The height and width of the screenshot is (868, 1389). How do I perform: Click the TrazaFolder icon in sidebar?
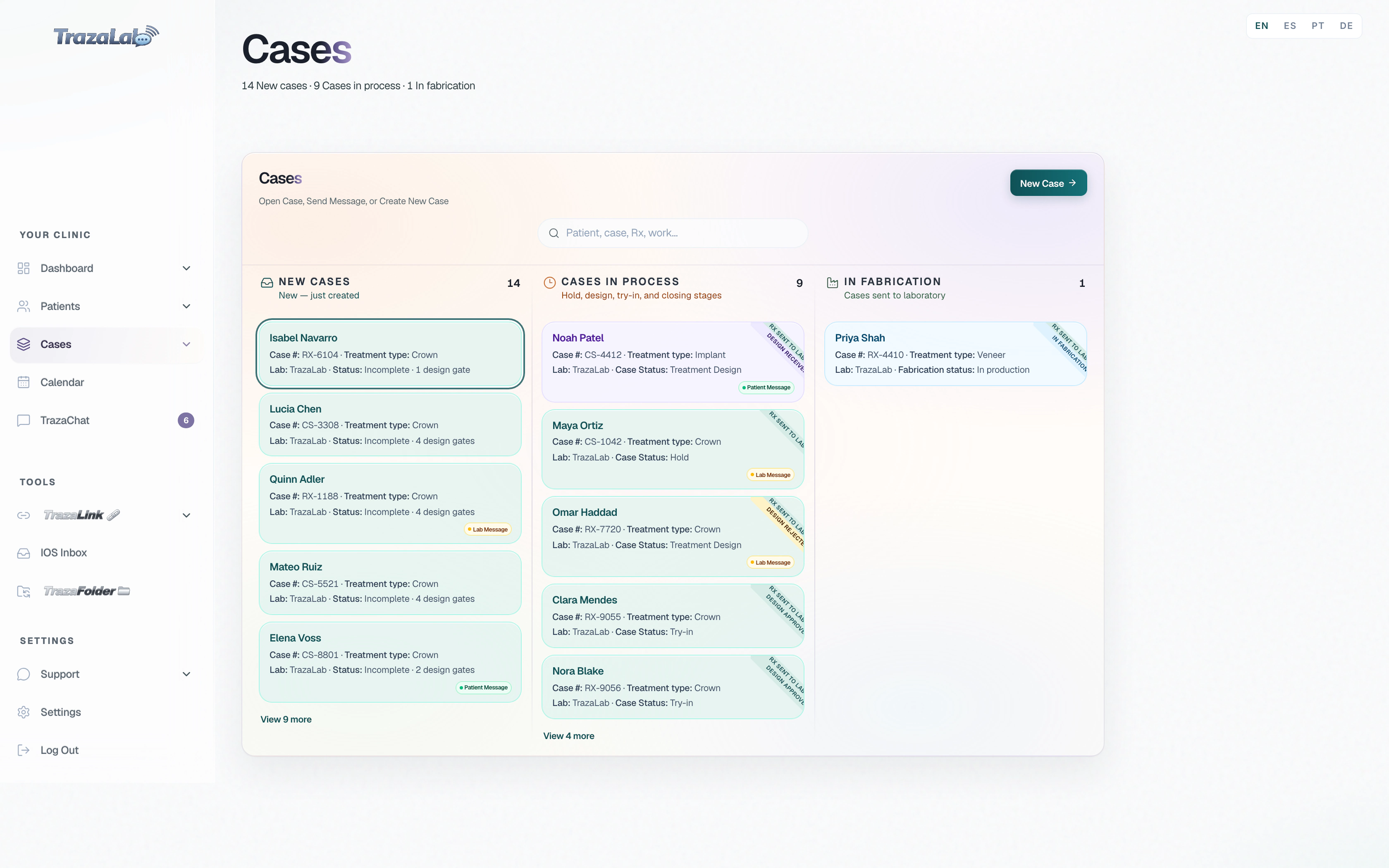[x=24, y=591]
